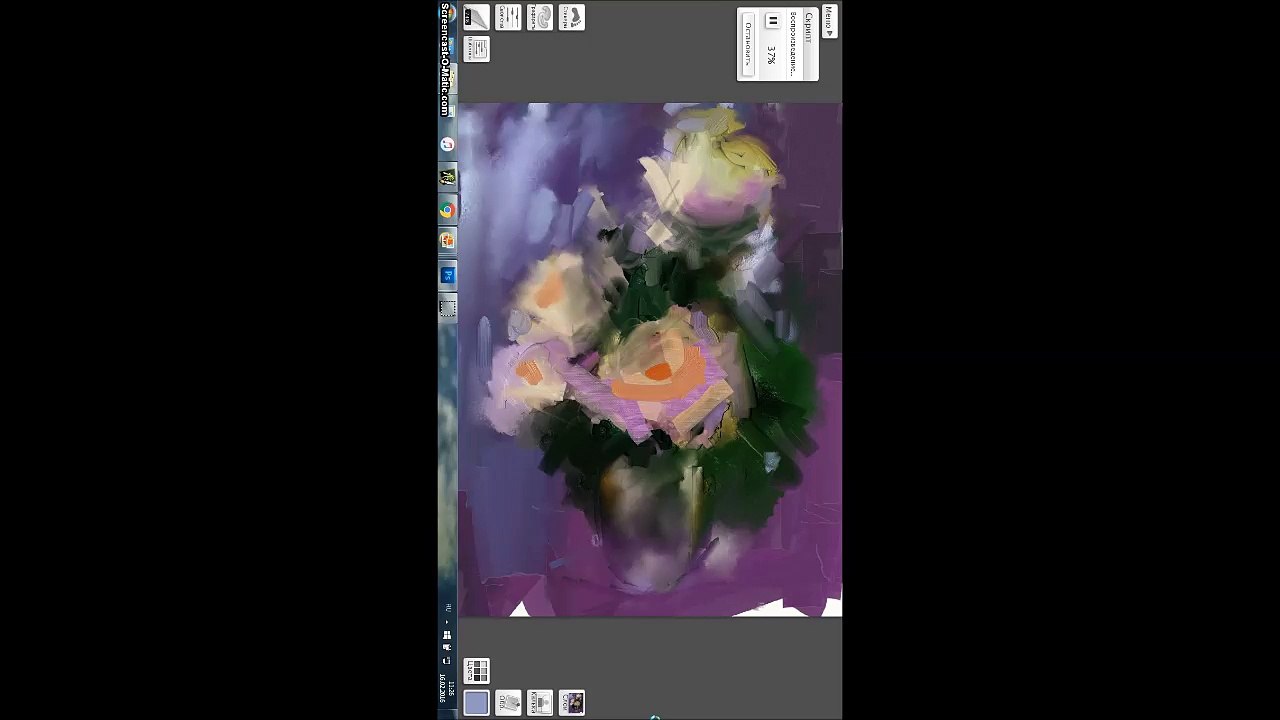This screenshot has width=1280, height=720.
Task: Open Google Chrome from the taskbar
Action: point(447,210)
